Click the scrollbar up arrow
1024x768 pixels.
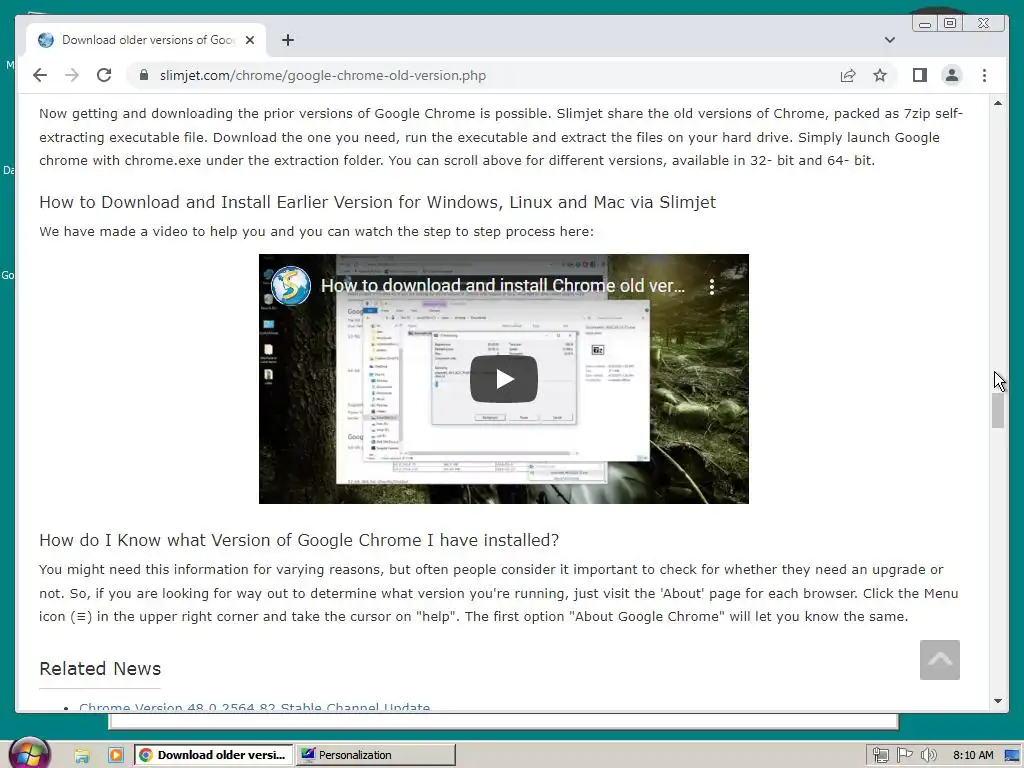coord(997,103)
